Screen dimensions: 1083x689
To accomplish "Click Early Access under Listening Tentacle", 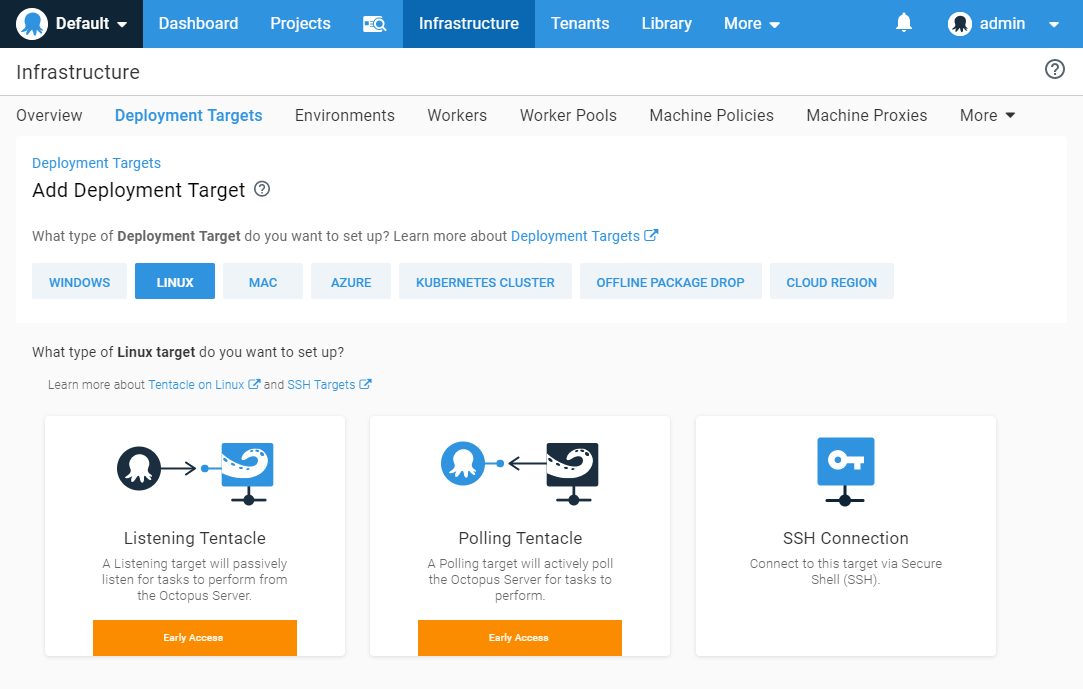I will tap(194, 637).
